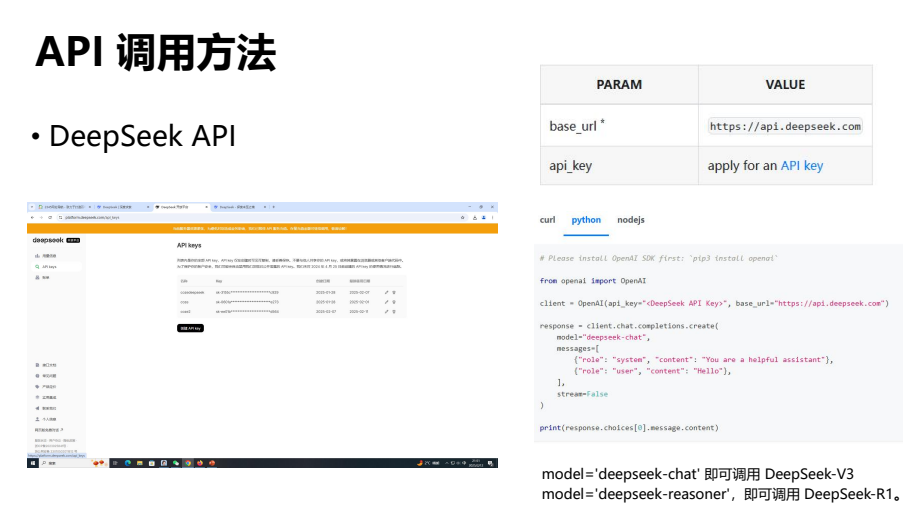Click the Chrome icon on the taskbar

(x=188, y=463)
